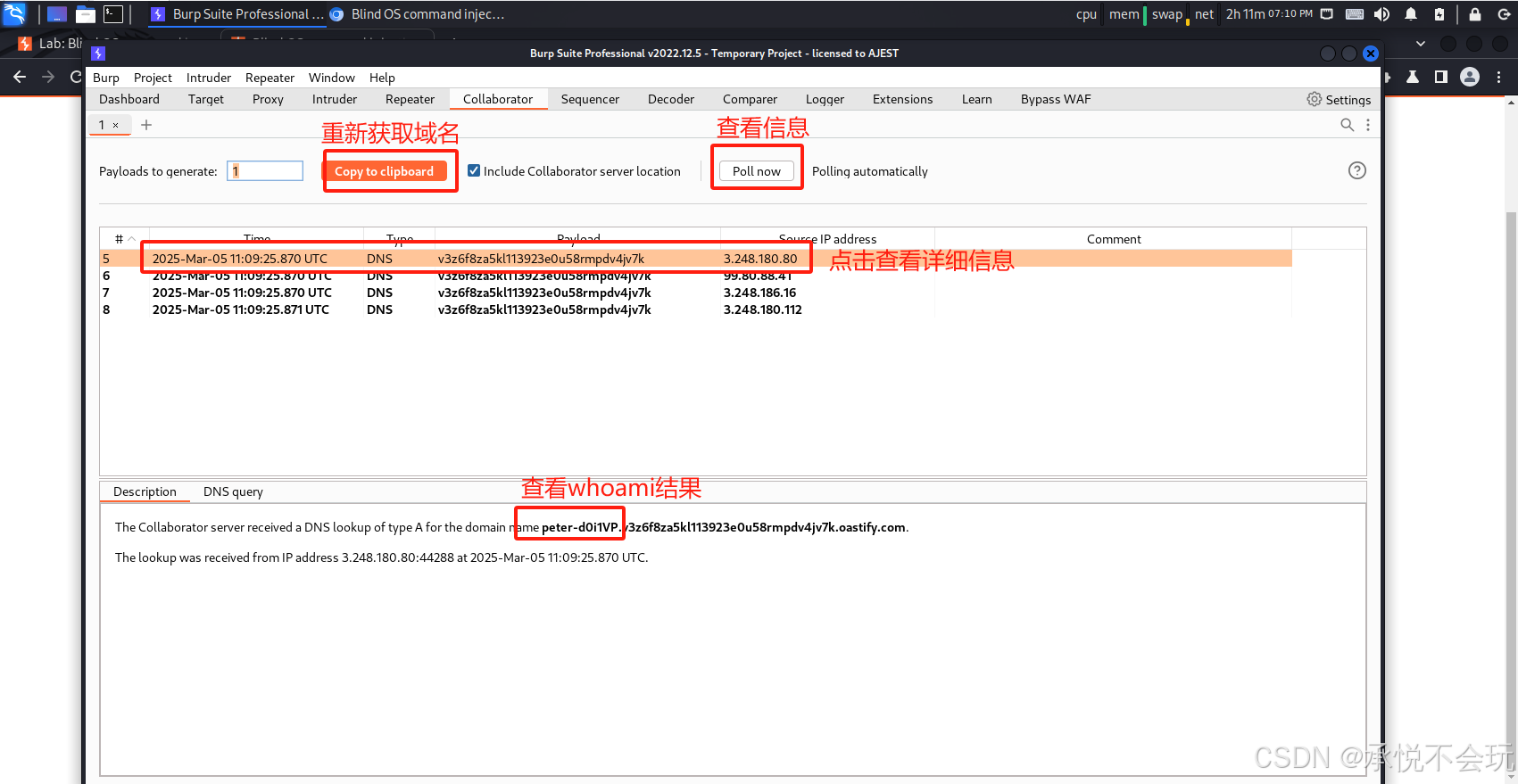The image size is (1518, 784).
Task: Open the notifications bell icon
Action: coord(1411,14)
